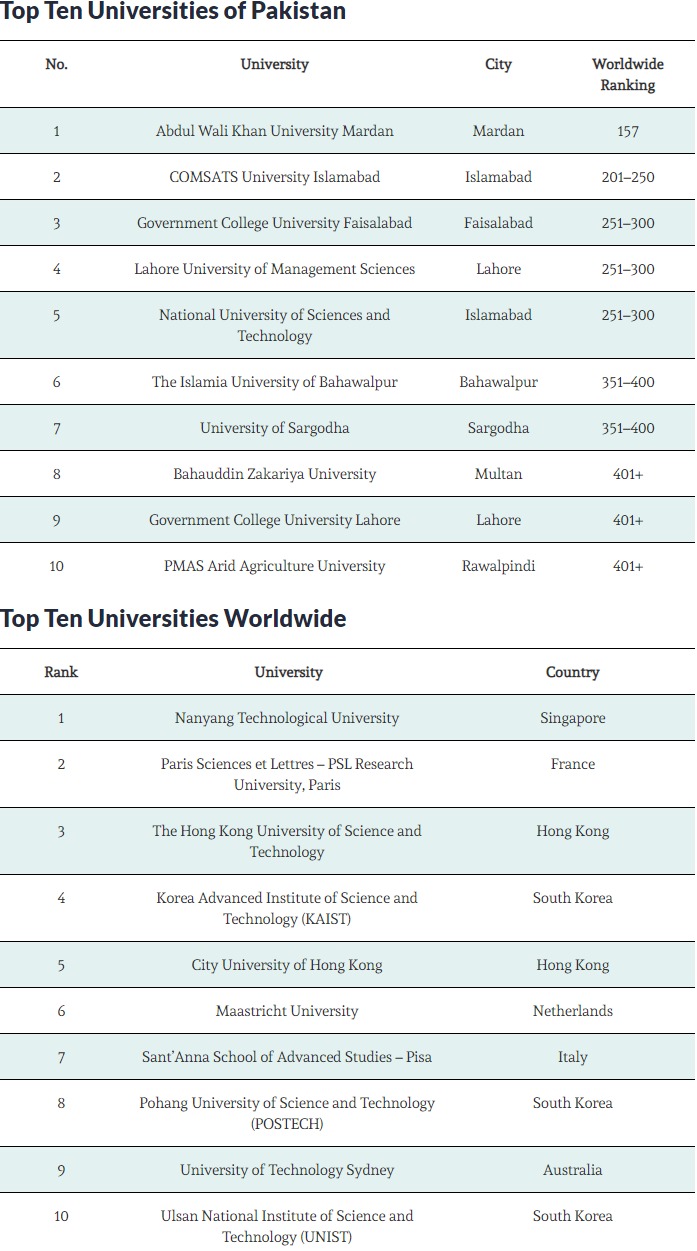Click 401+ in PMAS Arid Agriculture row

[628, 566]
